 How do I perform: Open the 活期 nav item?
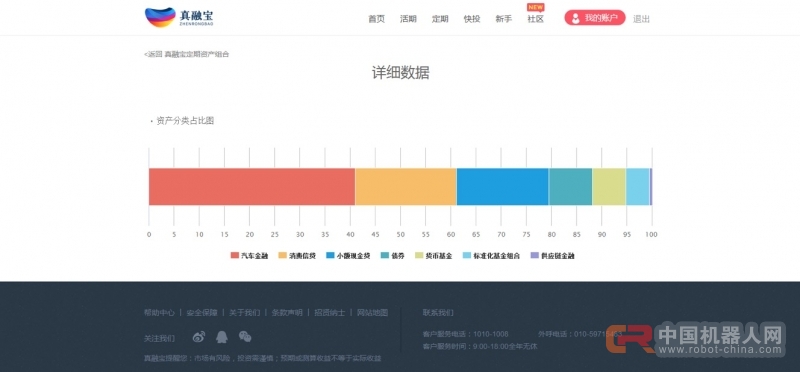point(408,19)
